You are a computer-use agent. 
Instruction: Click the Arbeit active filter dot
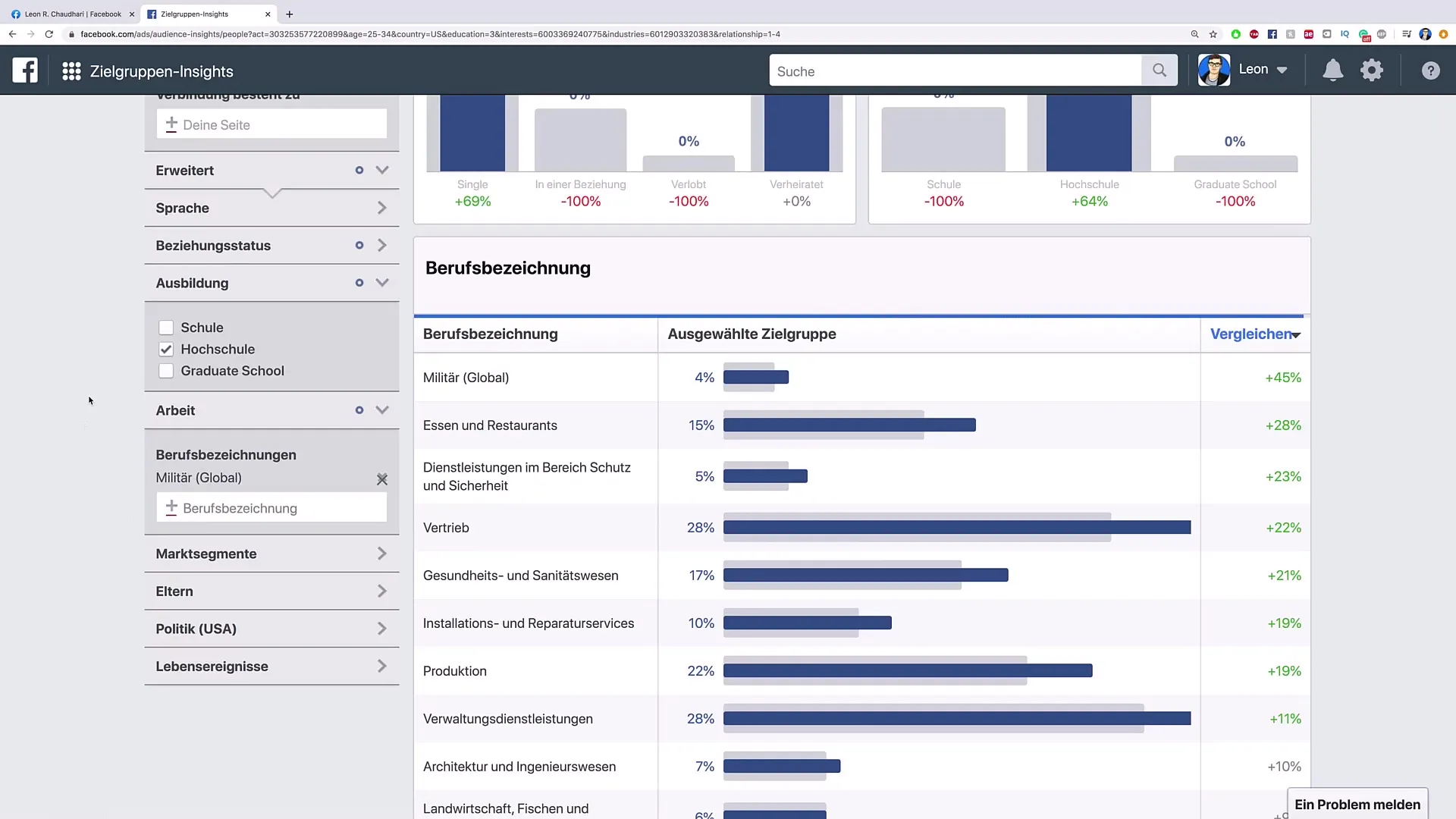coord(359,409)
